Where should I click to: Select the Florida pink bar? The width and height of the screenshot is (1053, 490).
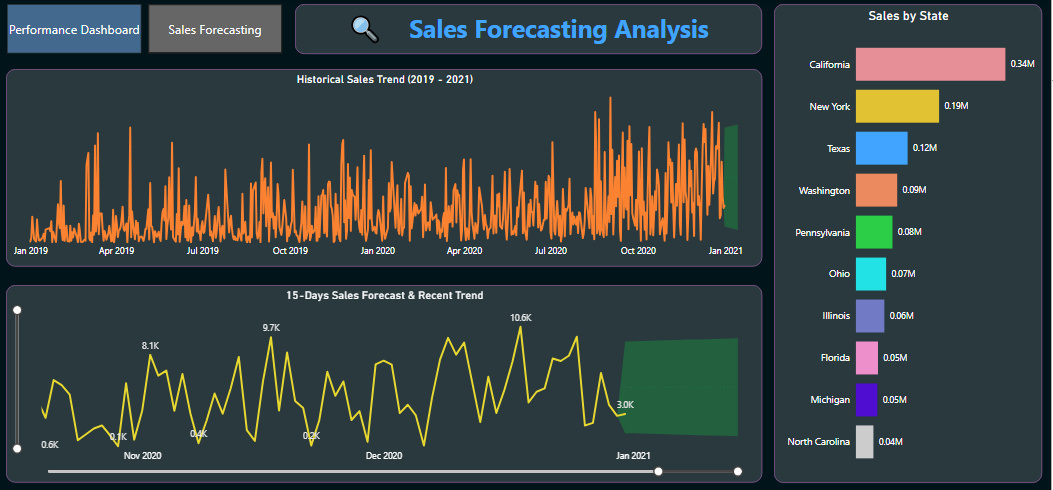tap(867, 358)
